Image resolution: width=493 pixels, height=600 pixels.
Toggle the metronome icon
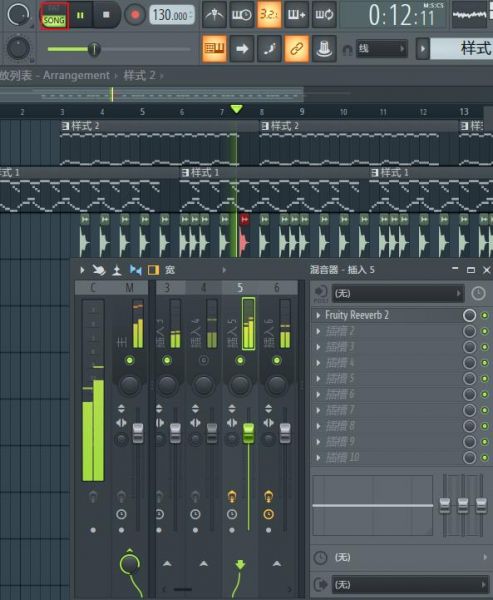click(x=214, y=15)
